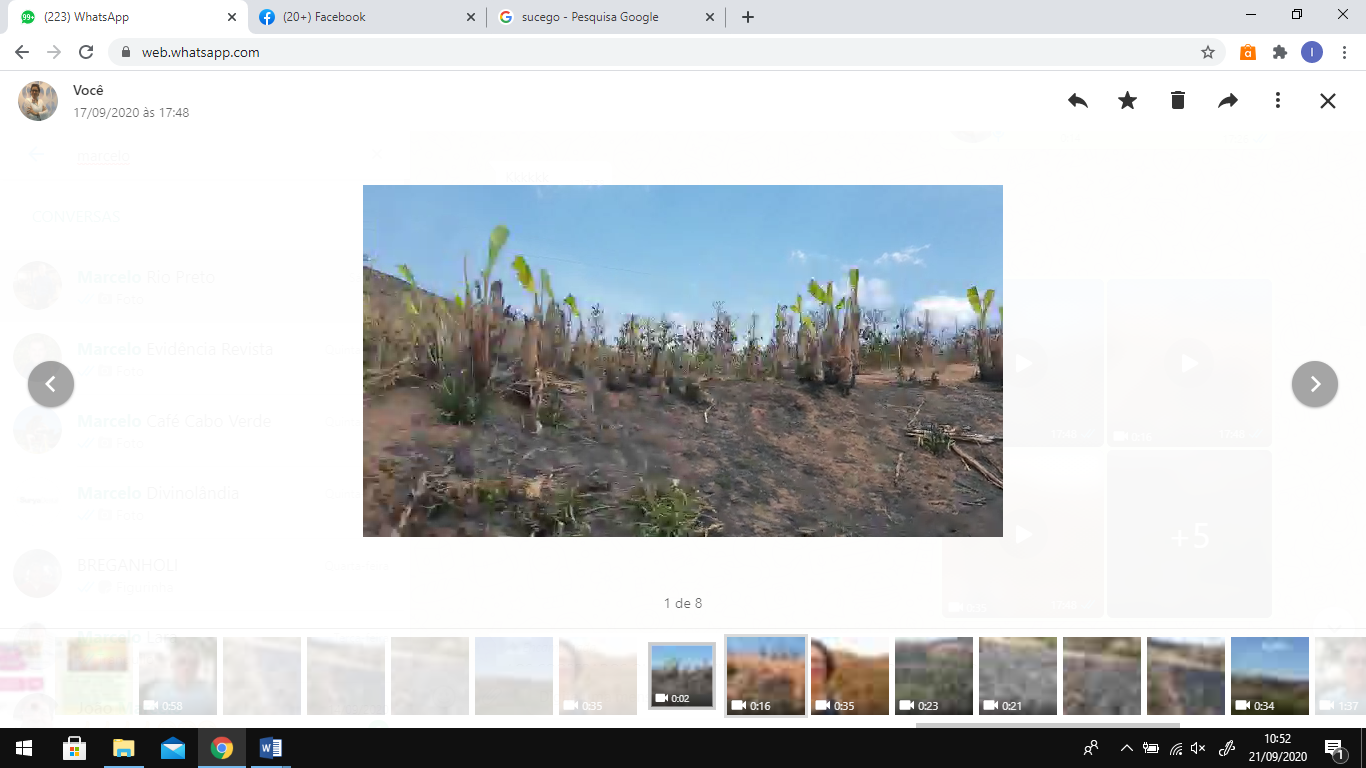
Task: Open a new browser tab
Action: [747, 17]
